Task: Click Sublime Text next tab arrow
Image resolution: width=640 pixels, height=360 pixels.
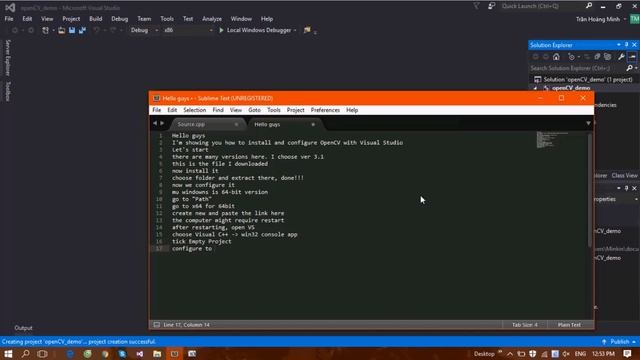Action: pyautogui.click(x=162, y=123)
